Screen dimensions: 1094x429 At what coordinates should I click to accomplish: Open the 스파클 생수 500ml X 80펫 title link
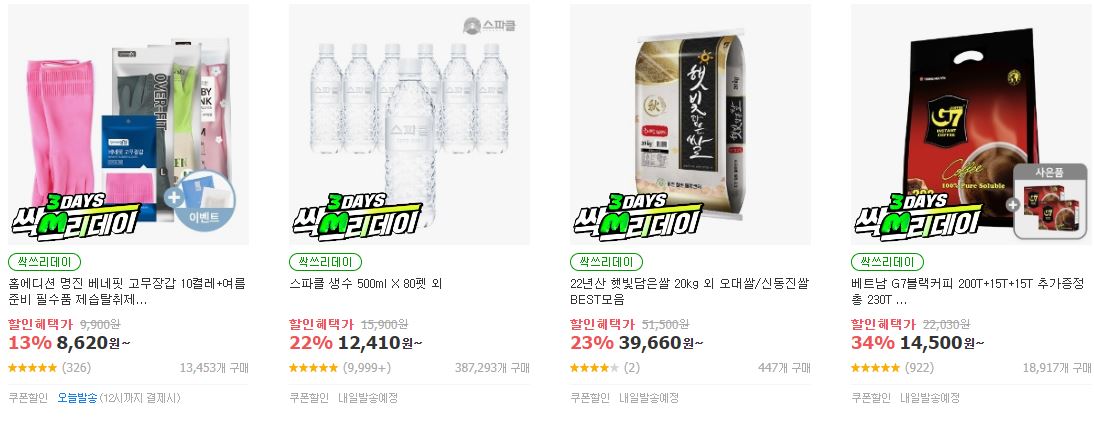point(366,284)
